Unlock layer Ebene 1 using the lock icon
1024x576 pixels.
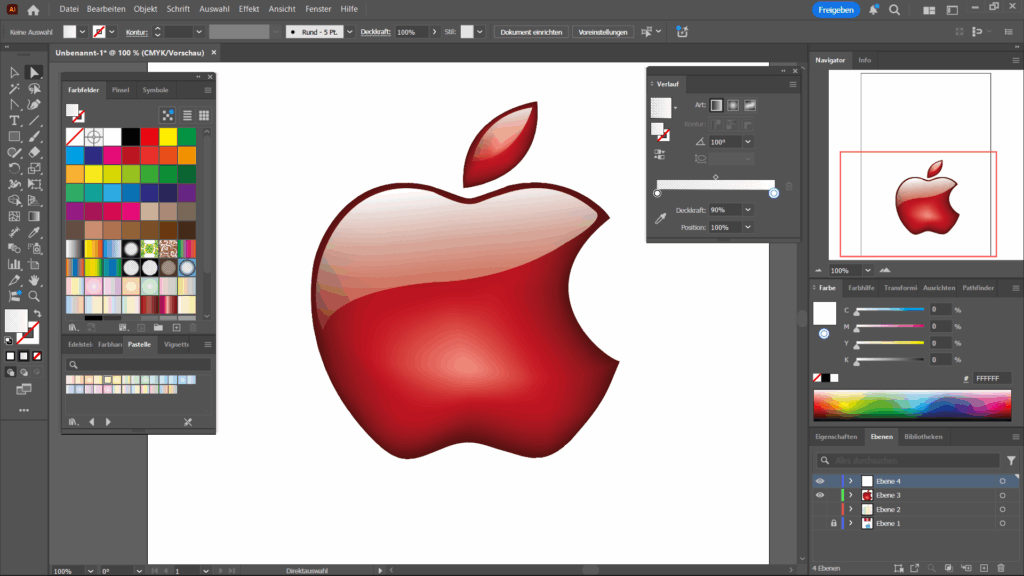click(x=833, y=523)
